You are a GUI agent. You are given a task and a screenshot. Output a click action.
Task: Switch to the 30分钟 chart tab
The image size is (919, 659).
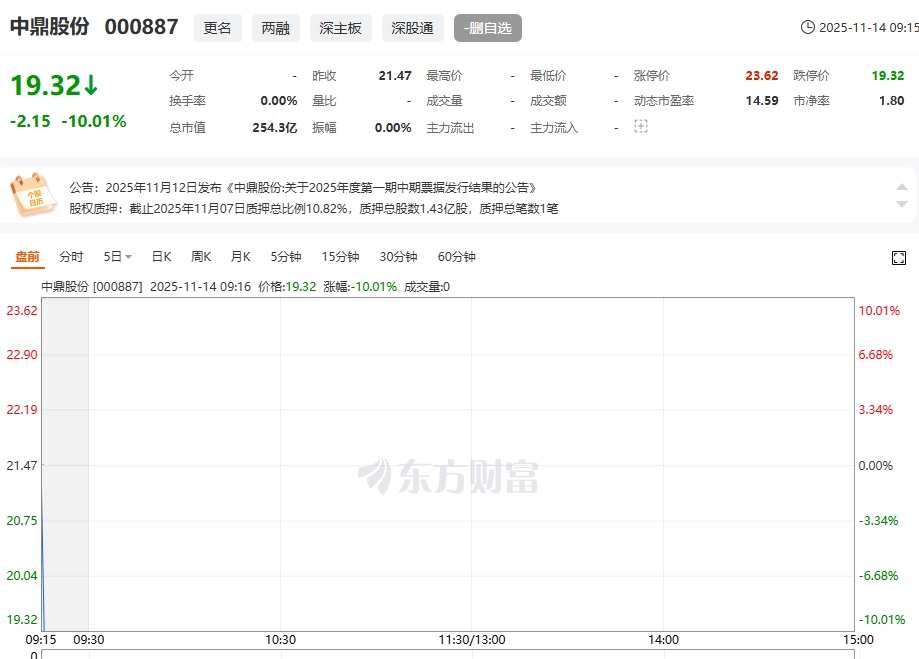[398, 257]
